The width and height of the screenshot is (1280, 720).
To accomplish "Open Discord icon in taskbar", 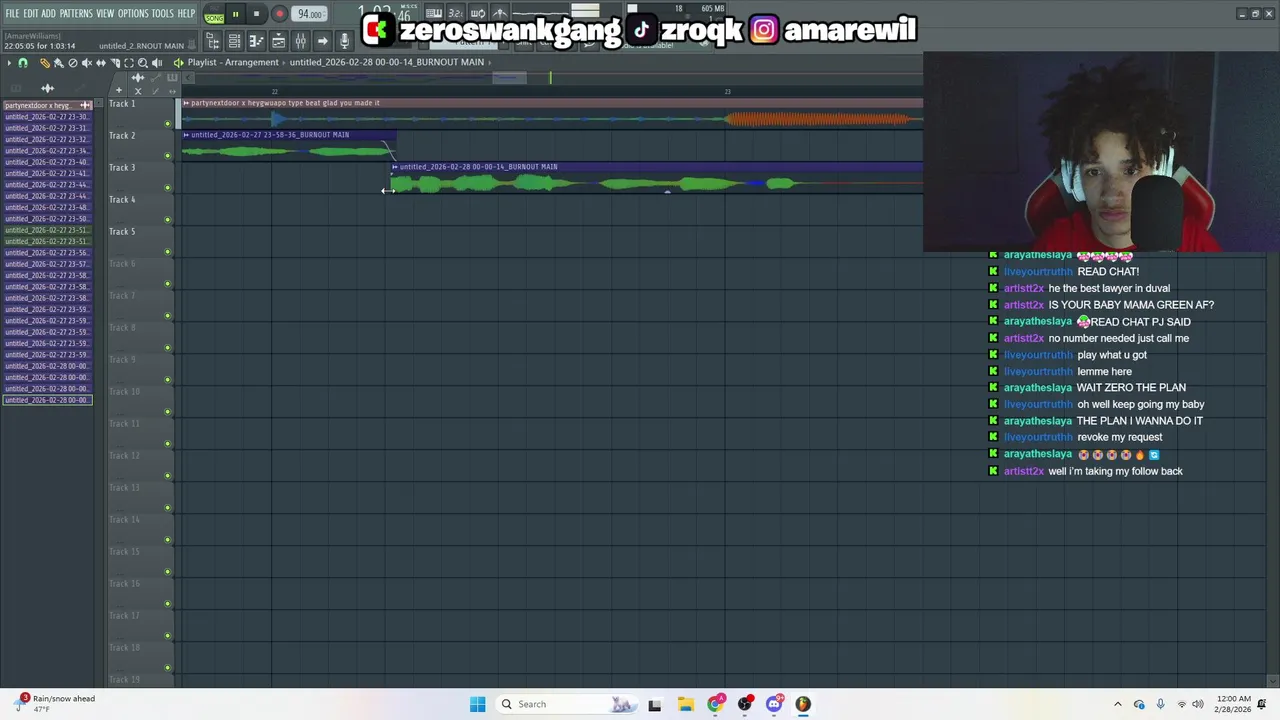I will pyautogui.click(x=774, y=704).
